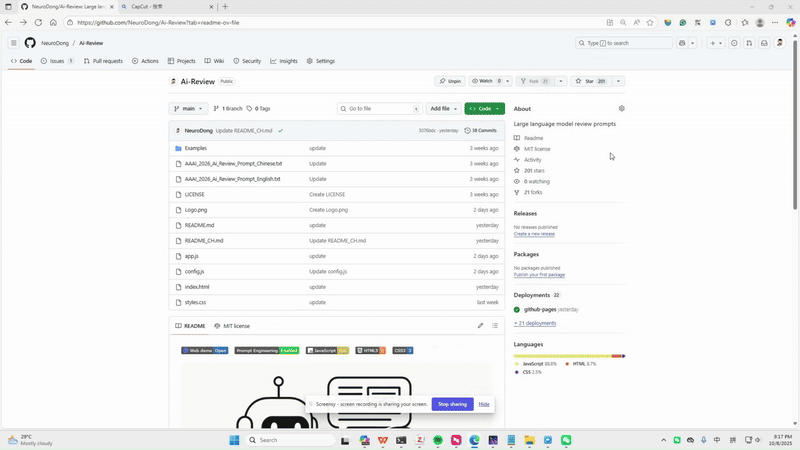Open the Projects tab
Screen dimensions: 800x450
pos(182,61)
